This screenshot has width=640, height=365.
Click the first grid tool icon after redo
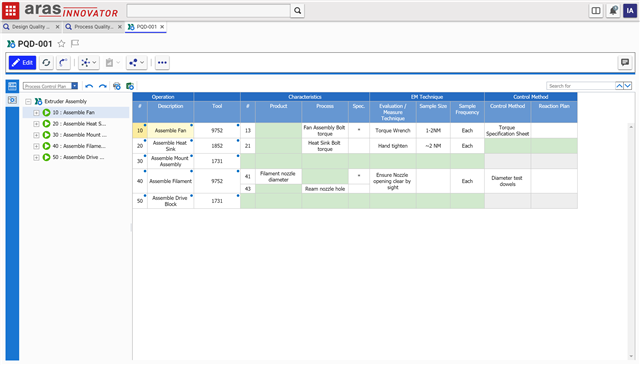point(117,86)
